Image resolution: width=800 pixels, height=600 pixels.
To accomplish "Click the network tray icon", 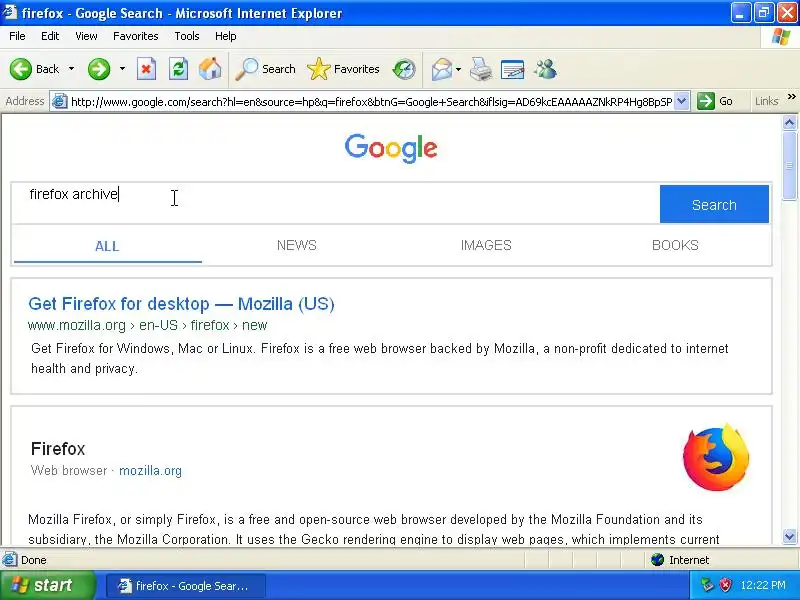I will (707, 585).
